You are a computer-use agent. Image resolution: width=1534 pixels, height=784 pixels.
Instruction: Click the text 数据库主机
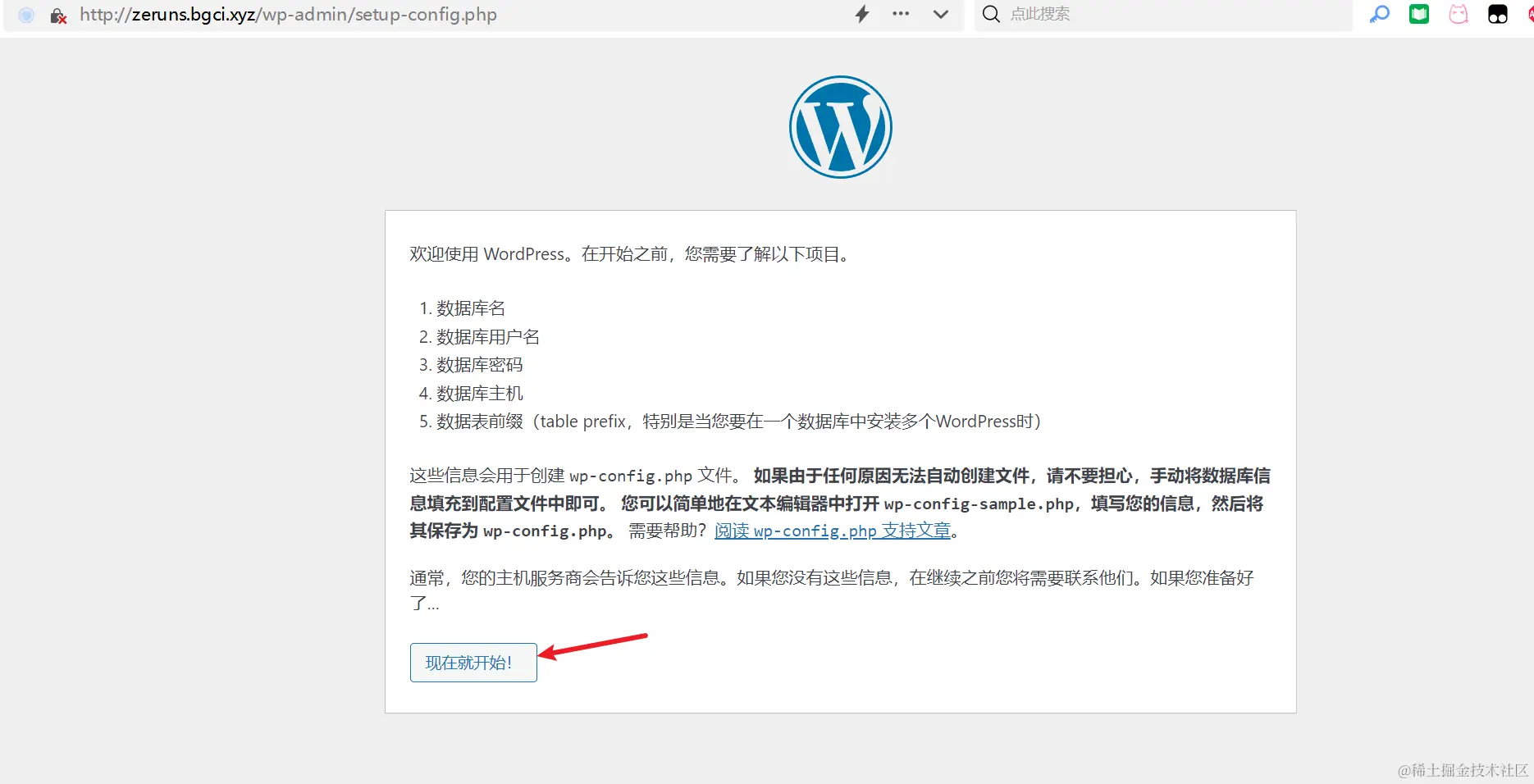480,394
